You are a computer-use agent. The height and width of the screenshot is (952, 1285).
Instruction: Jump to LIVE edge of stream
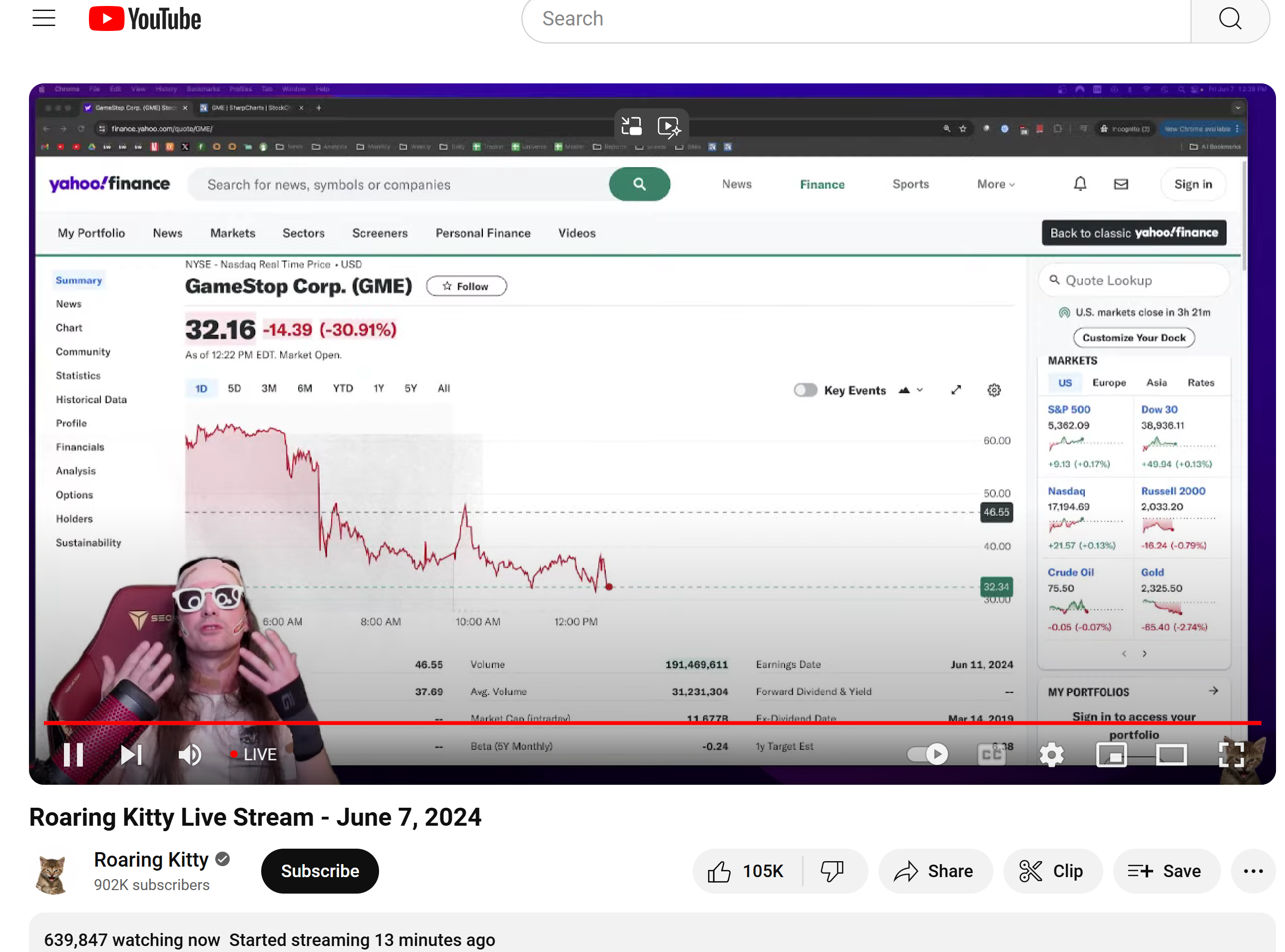(253, 754)
